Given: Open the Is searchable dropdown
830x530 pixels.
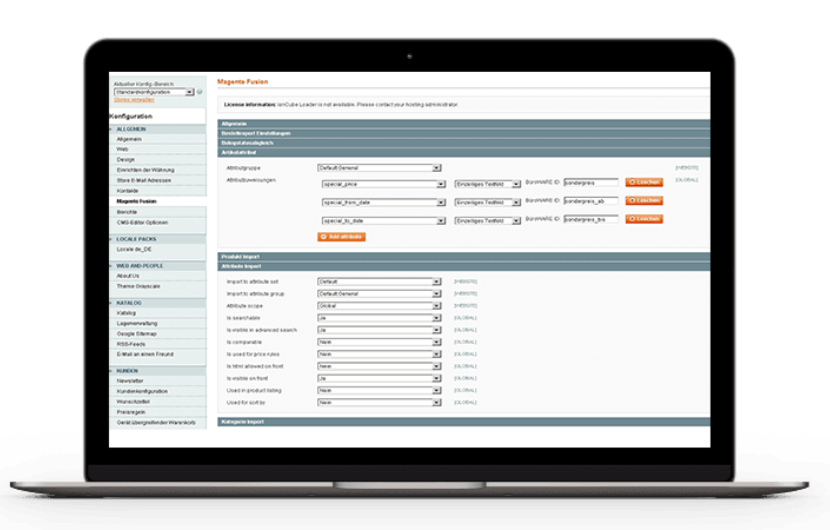Looking at the screenshot, I should coord(379,318).
